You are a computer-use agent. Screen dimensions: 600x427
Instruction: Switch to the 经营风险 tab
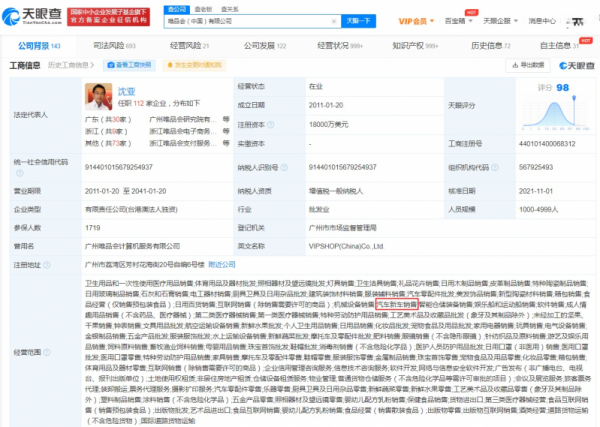[189, 46]
